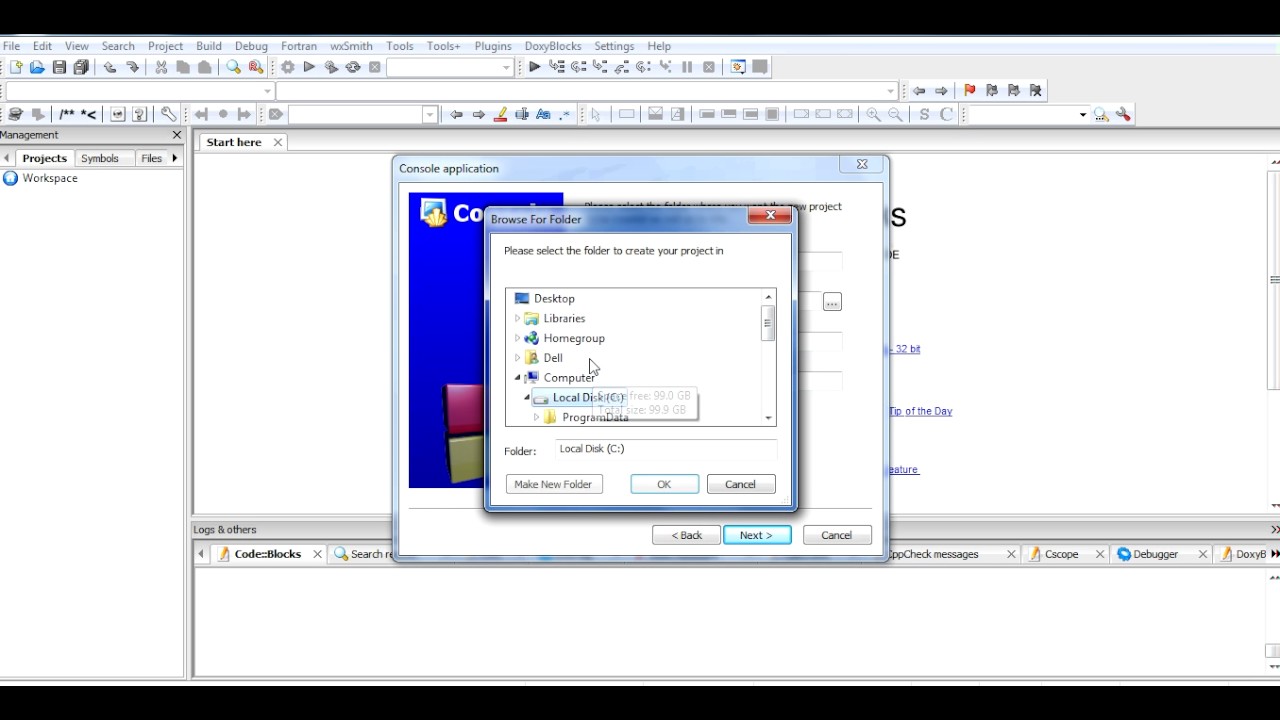Click the Next button in wizard
This screenshot has height=720, width=1280.
[757, 535]
